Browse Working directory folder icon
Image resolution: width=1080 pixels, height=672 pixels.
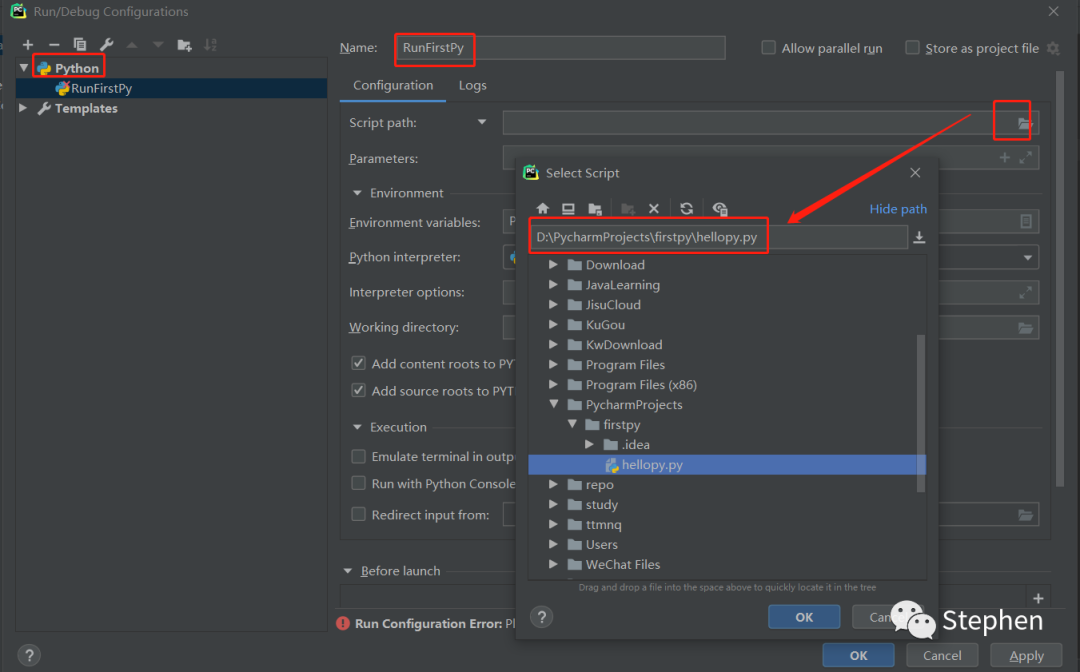pyautogui.click(x=1026, y=328)
